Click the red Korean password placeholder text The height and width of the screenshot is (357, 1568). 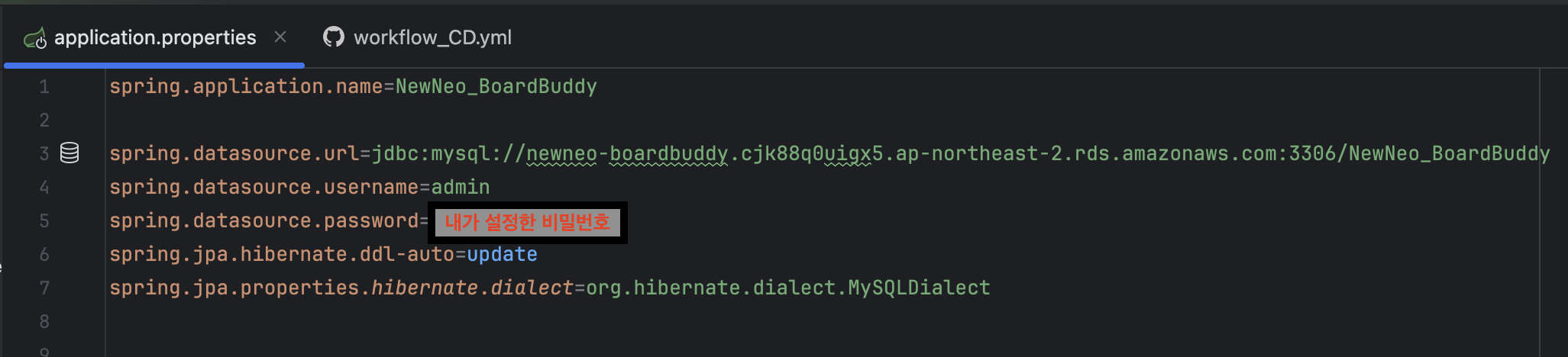pyautogui.click(x=528, y=222)
